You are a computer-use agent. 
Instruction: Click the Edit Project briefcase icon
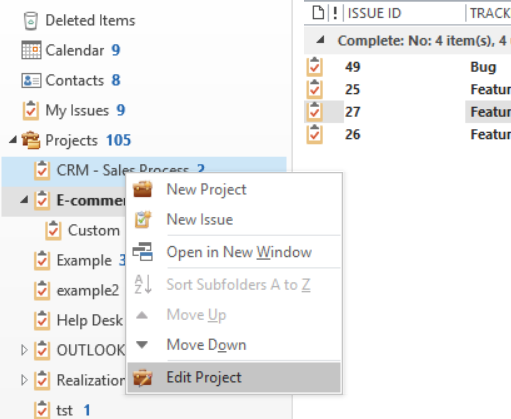[x=143, y=378]
